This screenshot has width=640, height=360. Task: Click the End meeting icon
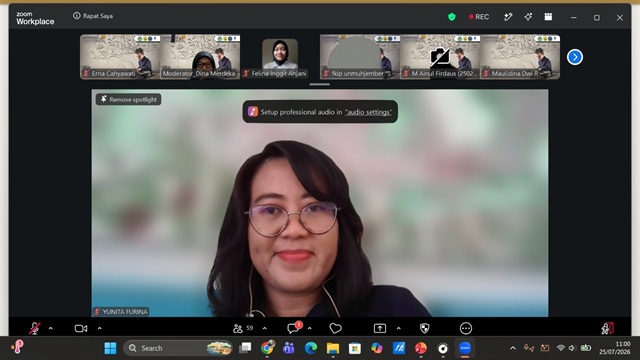[607, 328]
